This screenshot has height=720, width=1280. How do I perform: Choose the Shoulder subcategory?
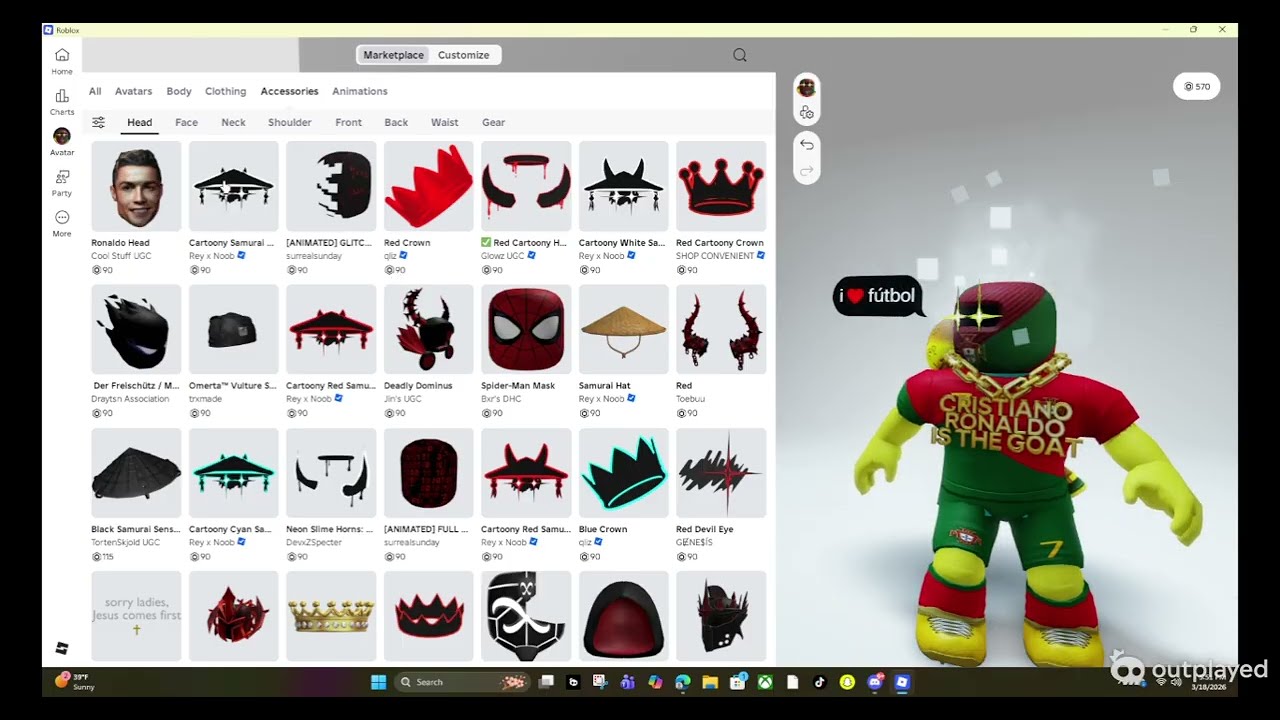290,122
